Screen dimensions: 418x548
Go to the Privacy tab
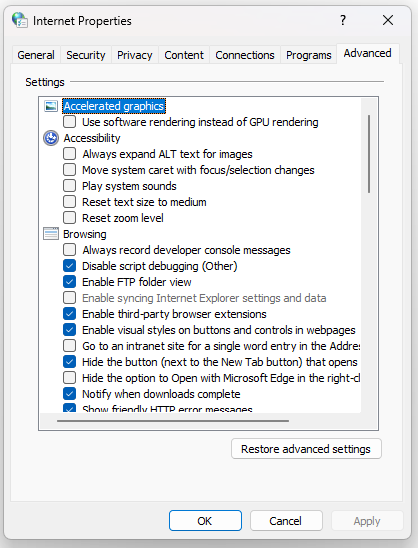(x=135, y=55)
